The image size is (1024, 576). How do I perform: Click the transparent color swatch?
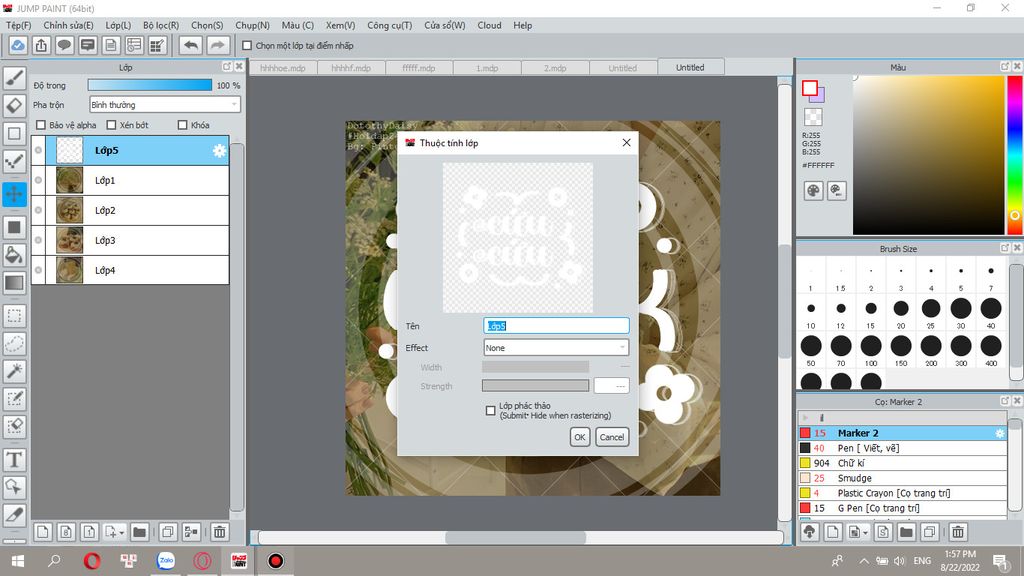point(813,117)
